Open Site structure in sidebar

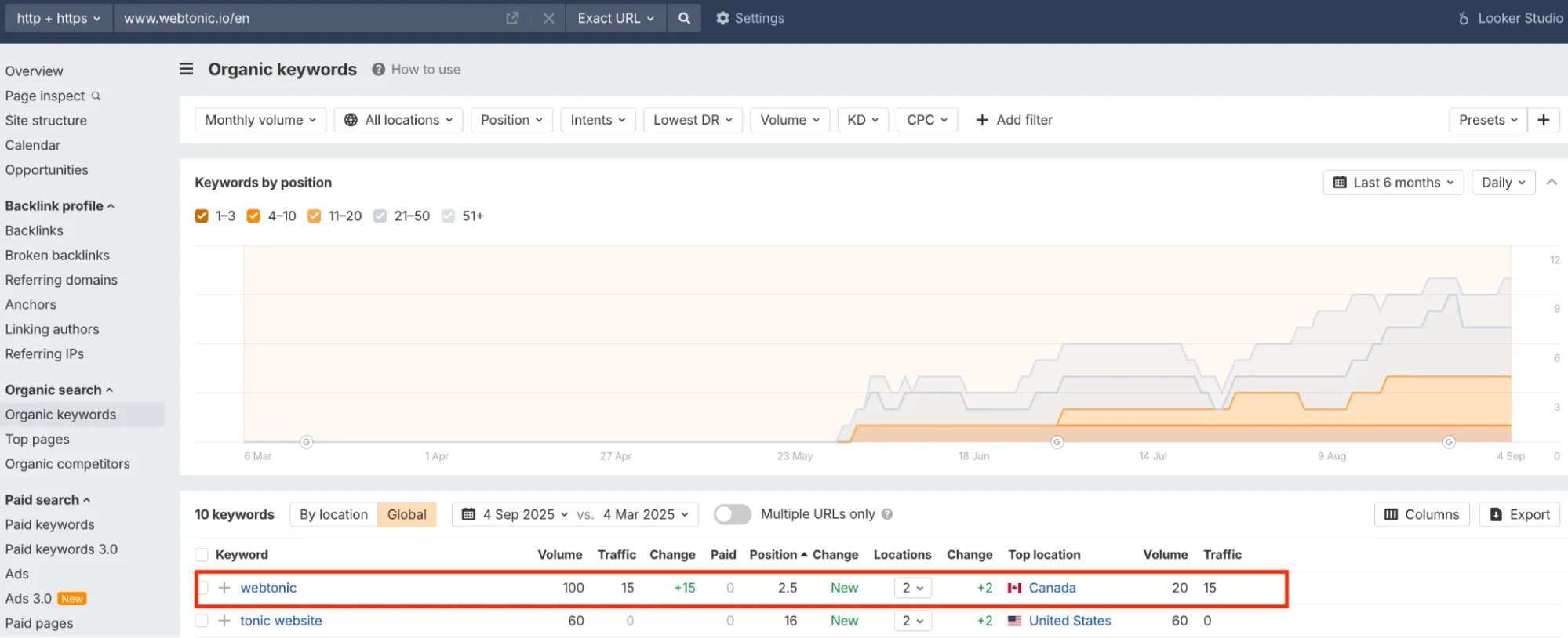point(45,121)
